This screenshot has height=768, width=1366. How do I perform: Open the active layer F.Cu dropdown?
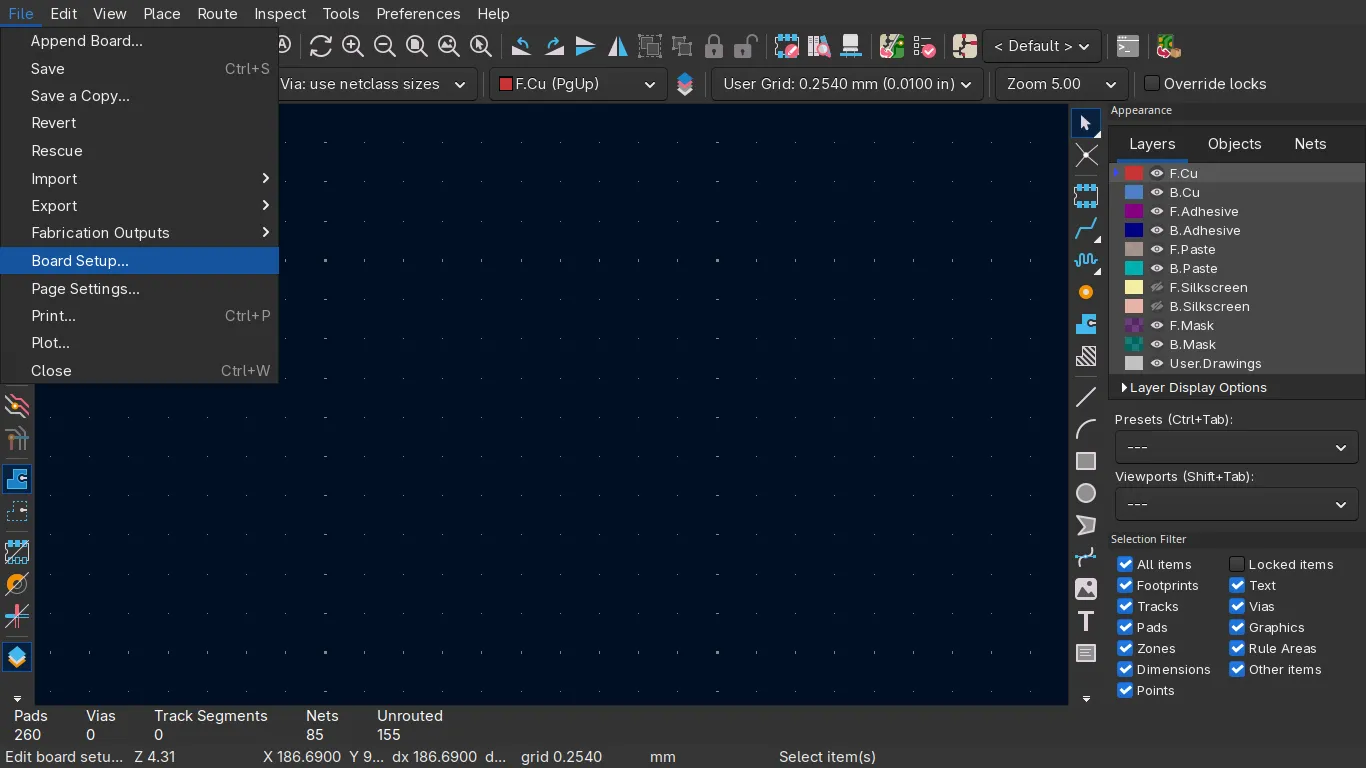tap(578, 84)
